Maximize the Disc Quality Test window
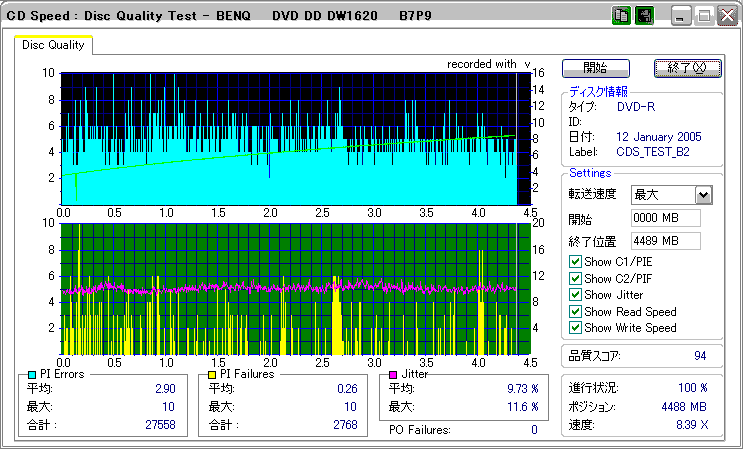 pyautogui.click(x=703, y=16)
